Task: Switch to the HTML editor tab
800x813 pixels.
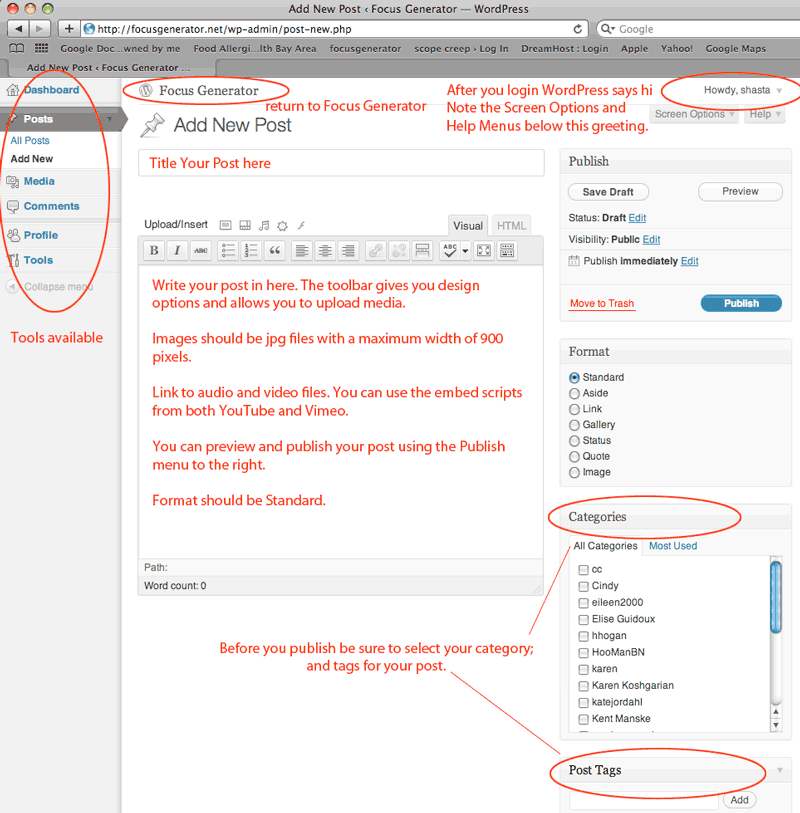Action: 511,226
